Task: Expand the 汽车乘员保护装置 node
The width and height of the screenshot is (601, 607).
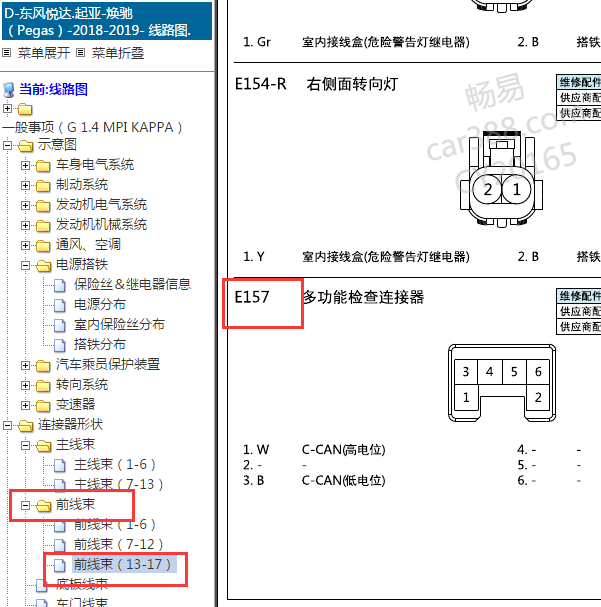Action: click(26, 365)
